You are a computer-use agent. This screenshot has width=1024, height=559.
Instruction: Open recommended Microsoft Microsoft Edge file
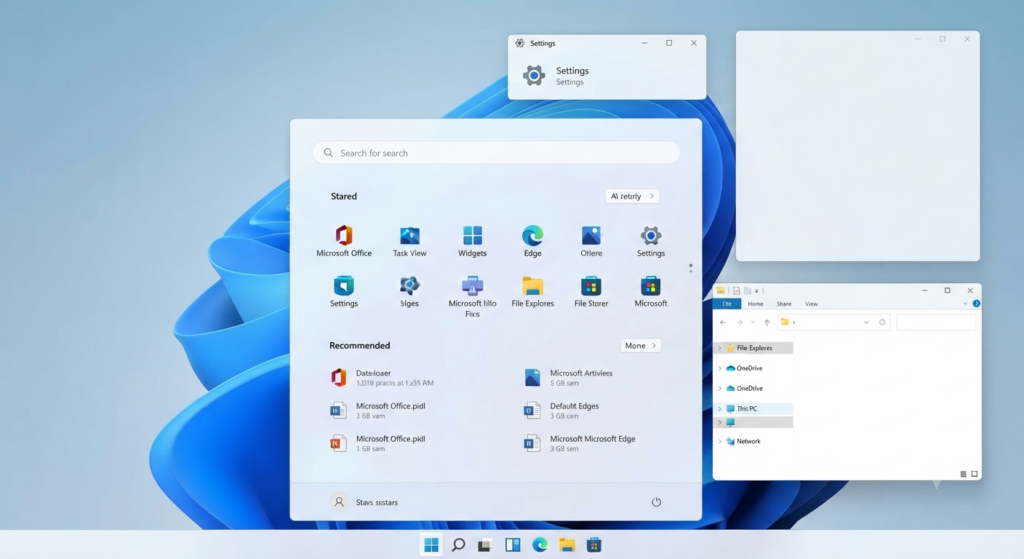coord(579,443)
